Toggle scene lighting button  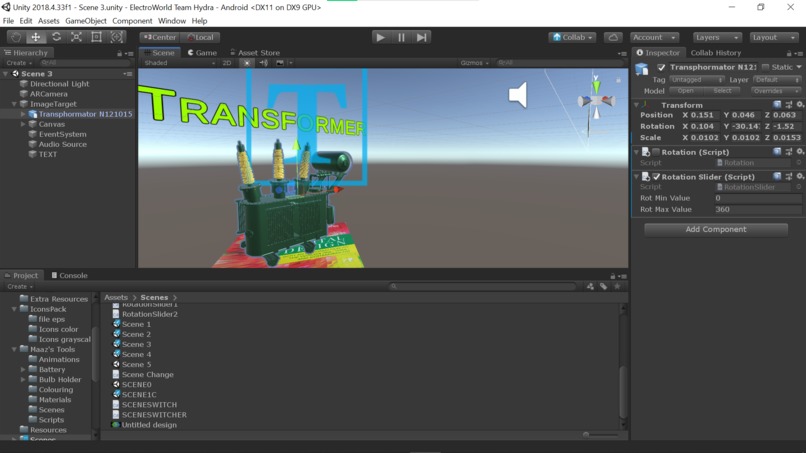(x=247, y=63)
